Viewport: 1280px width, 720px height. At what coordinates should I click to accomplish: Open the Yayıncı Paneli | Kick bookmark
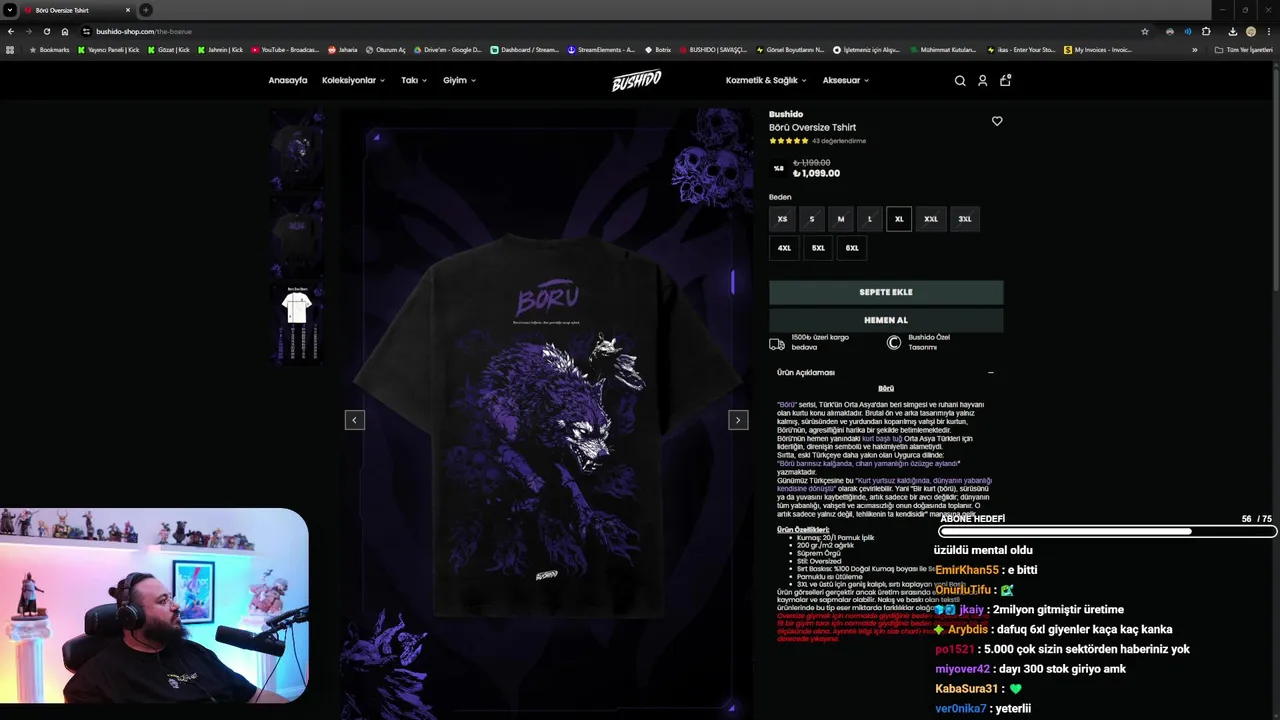tap(109, 50)
